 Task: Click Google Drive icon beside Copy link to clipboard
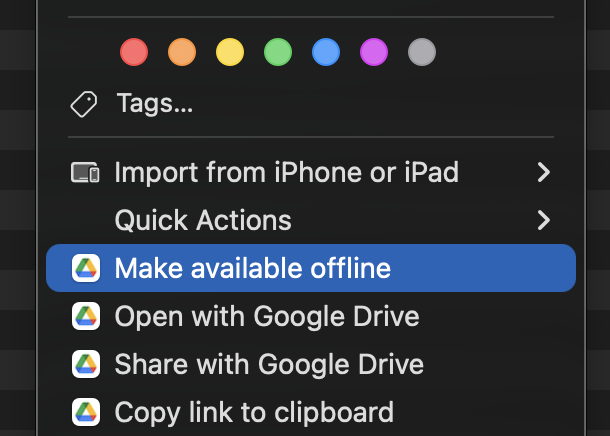point(86,411)
